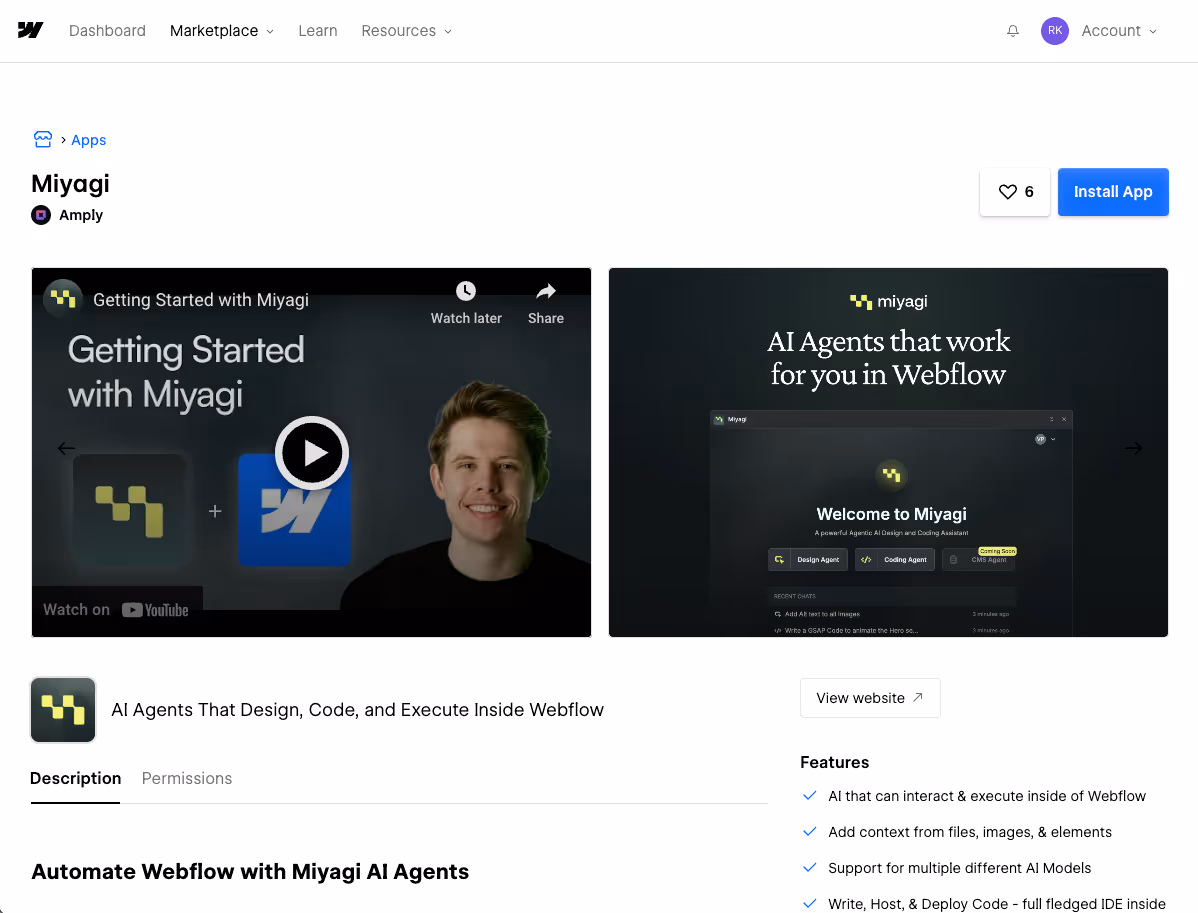Open the Learn nav item
1198x913 pixels.
point(318,31)
